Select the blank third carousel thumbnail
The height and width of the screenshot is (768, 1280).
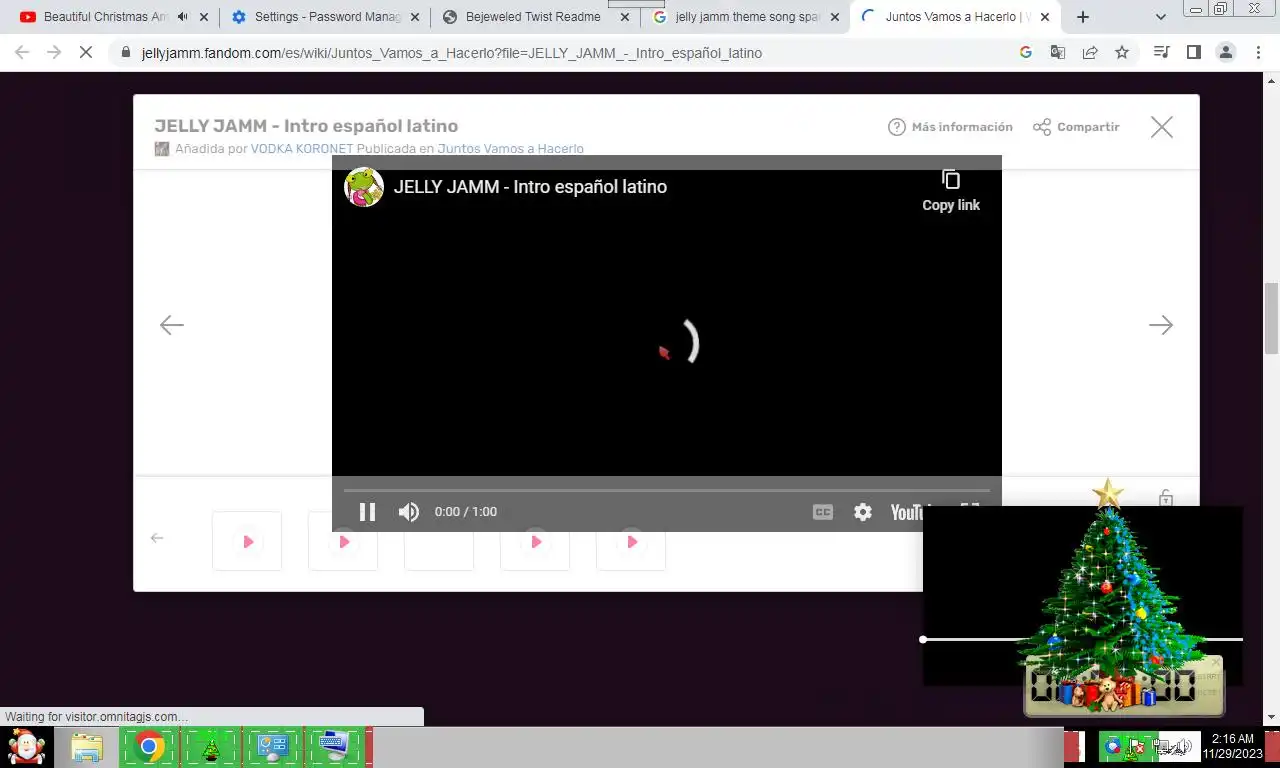(439, 541)
